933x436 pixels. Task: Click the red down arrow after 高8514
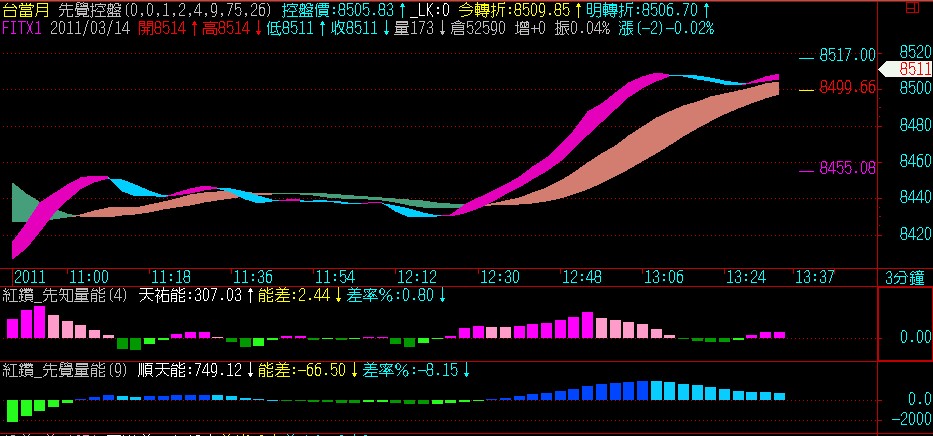(x=259, y=28)
